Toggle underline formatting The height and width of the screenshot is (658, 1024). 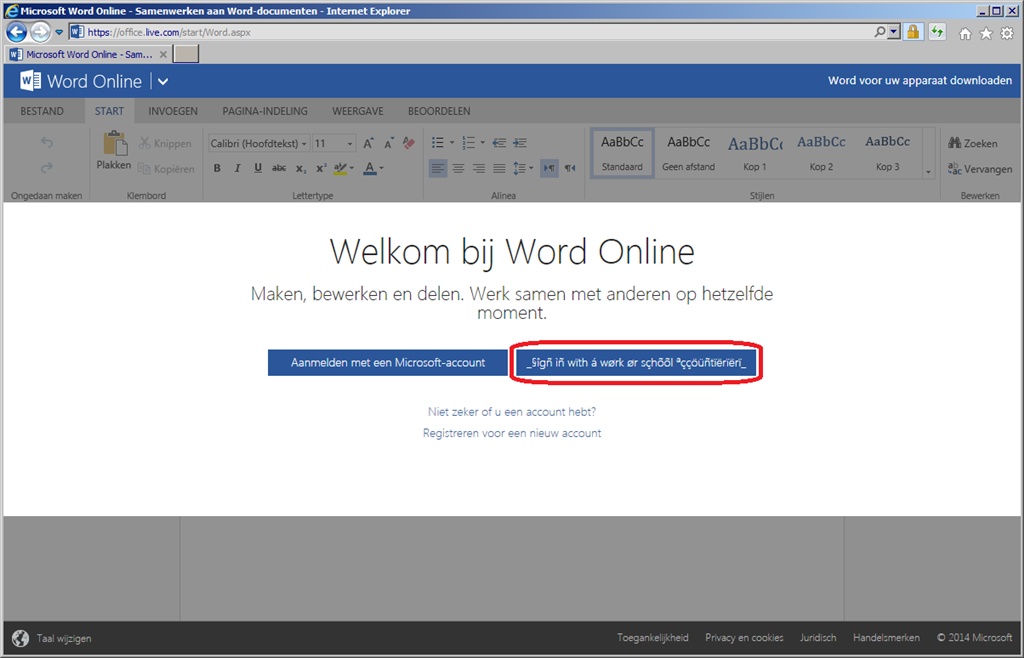click(x=258, y=168)
